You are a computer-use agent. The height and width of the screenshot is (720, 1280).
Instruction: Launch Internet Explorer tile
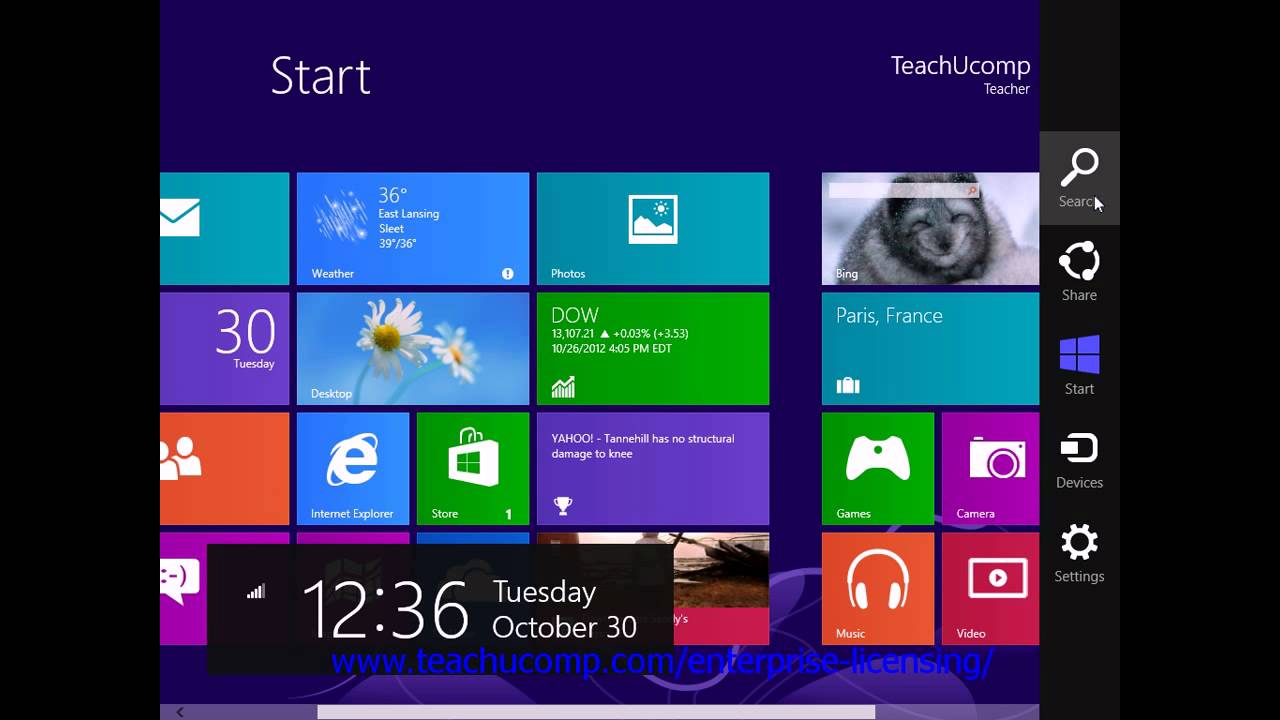click(353, 469)
